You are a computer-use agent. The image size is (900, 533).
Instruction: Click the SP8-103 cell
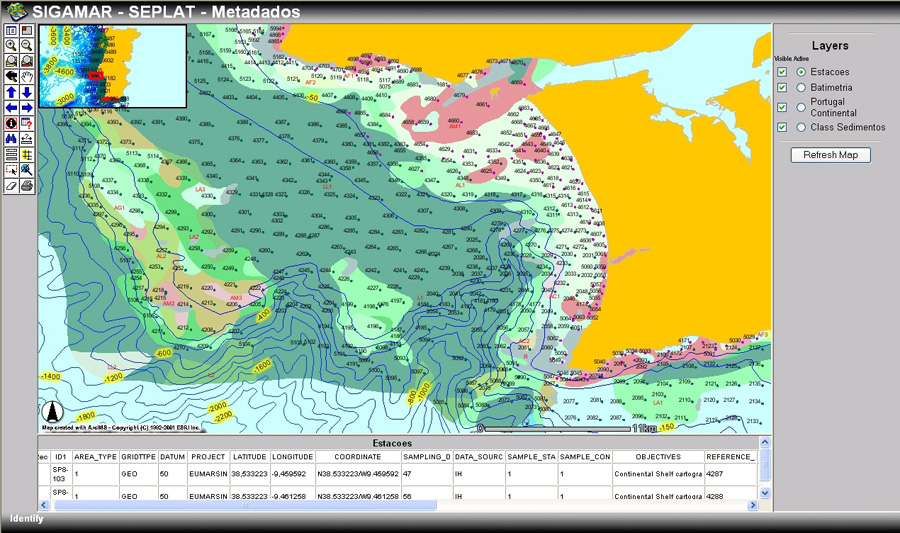coord(60,474)
